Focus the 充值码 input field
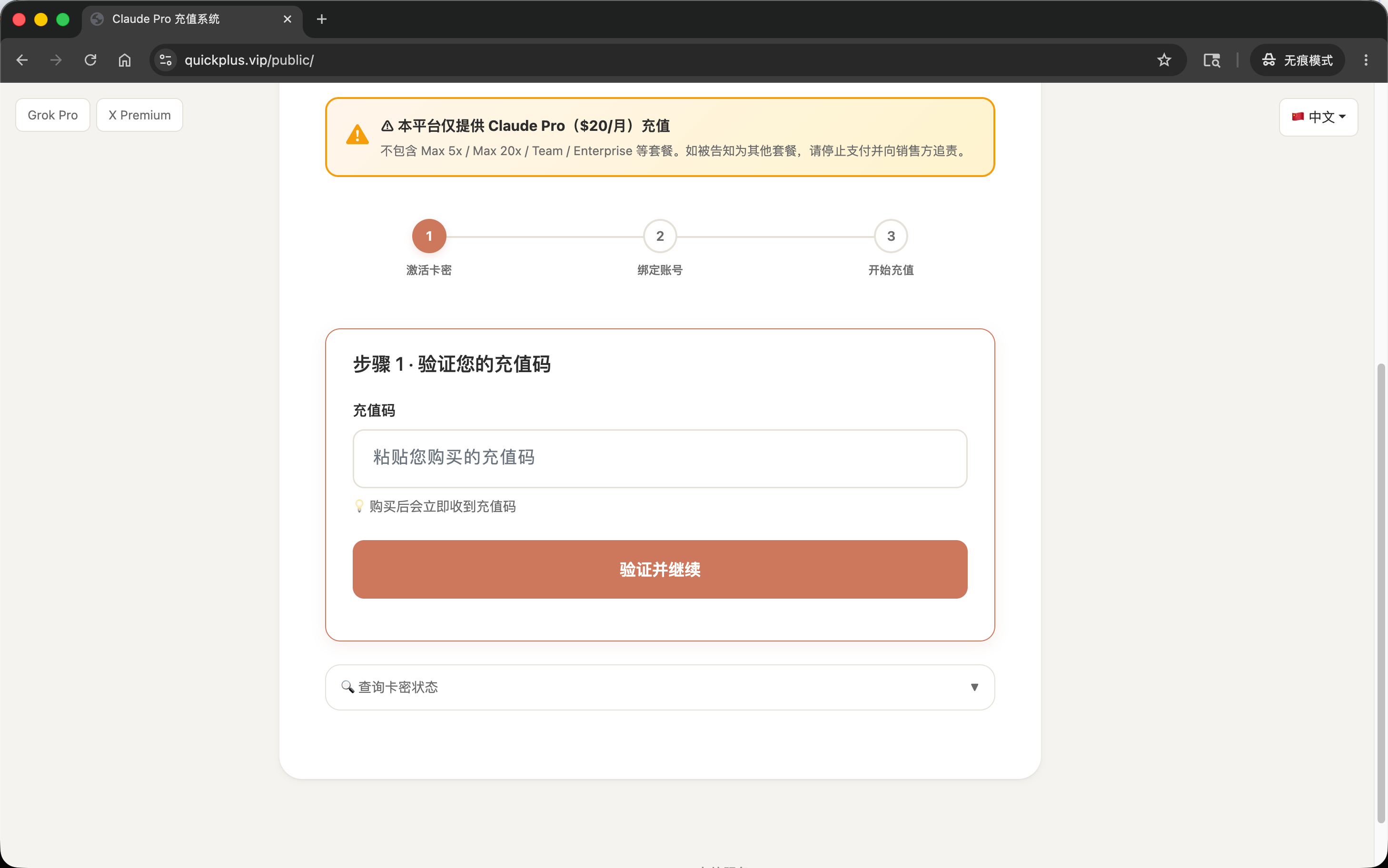This screenshot has width=1388, height=868. point(660,458)
